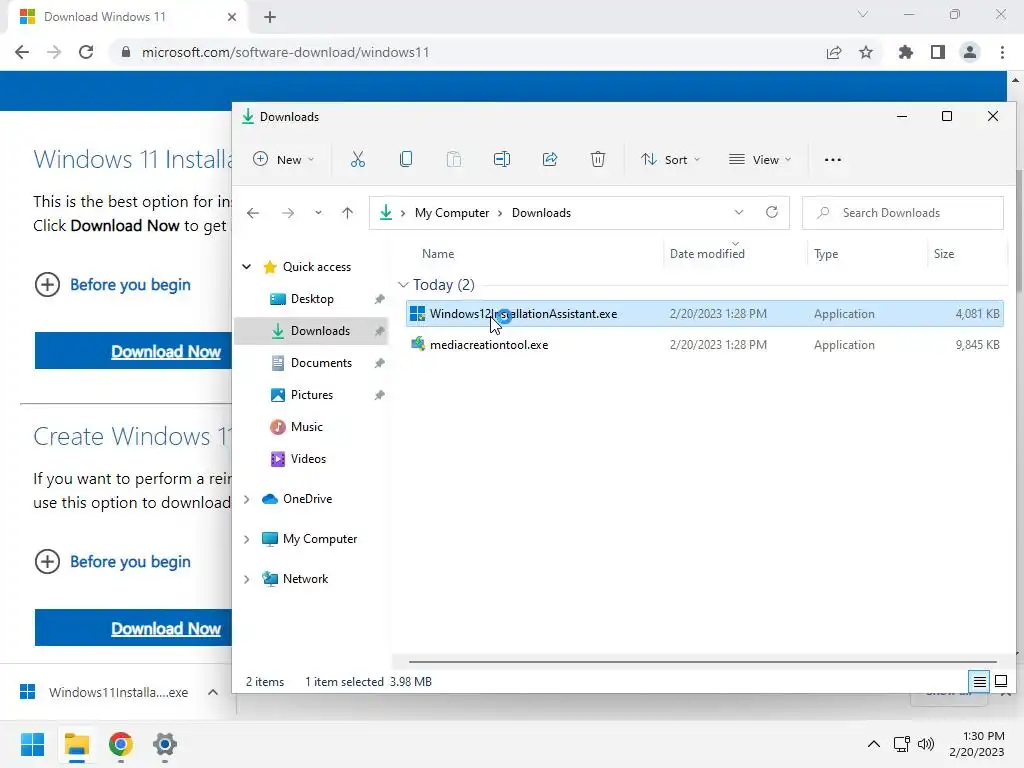Click first Download Now button on webpage
The width and height of the screenshot is (1024, 768).
click(x=133, y=351)
